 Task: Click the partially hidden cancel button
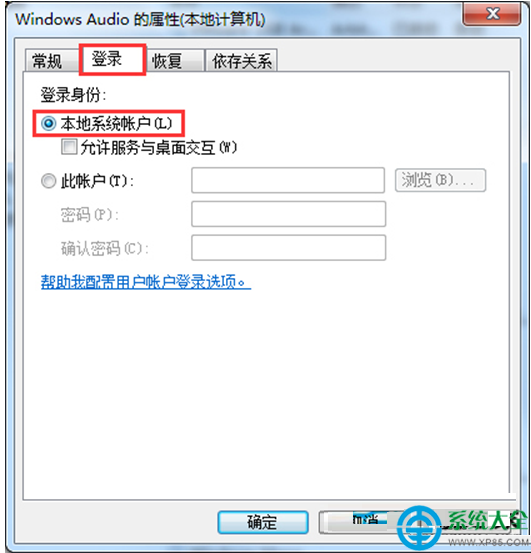pos(360,522)
